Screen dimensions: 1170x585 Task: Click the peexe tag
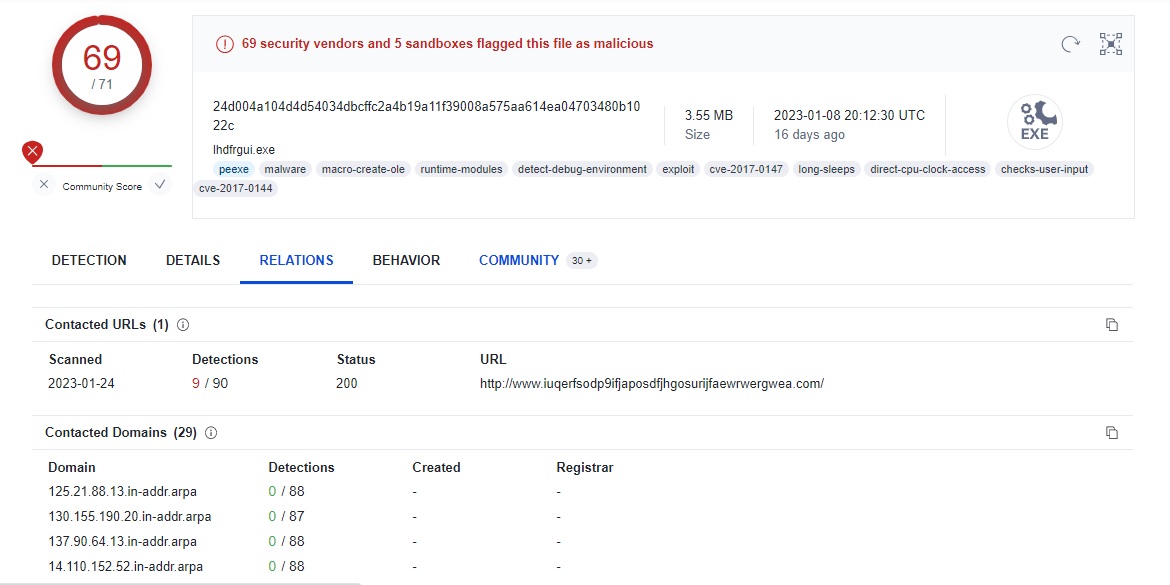233,169
